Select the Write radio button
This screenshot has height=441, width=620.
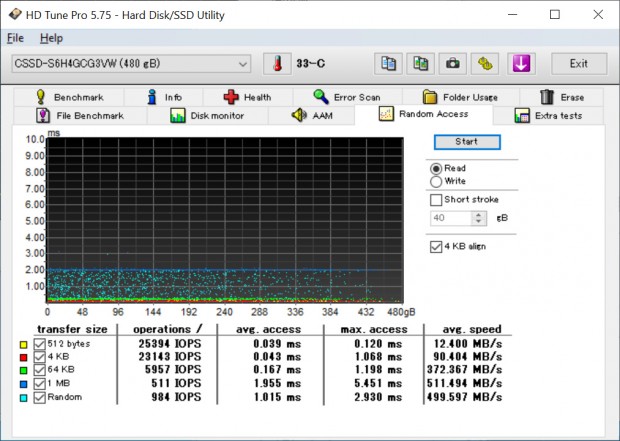(436, 182)
